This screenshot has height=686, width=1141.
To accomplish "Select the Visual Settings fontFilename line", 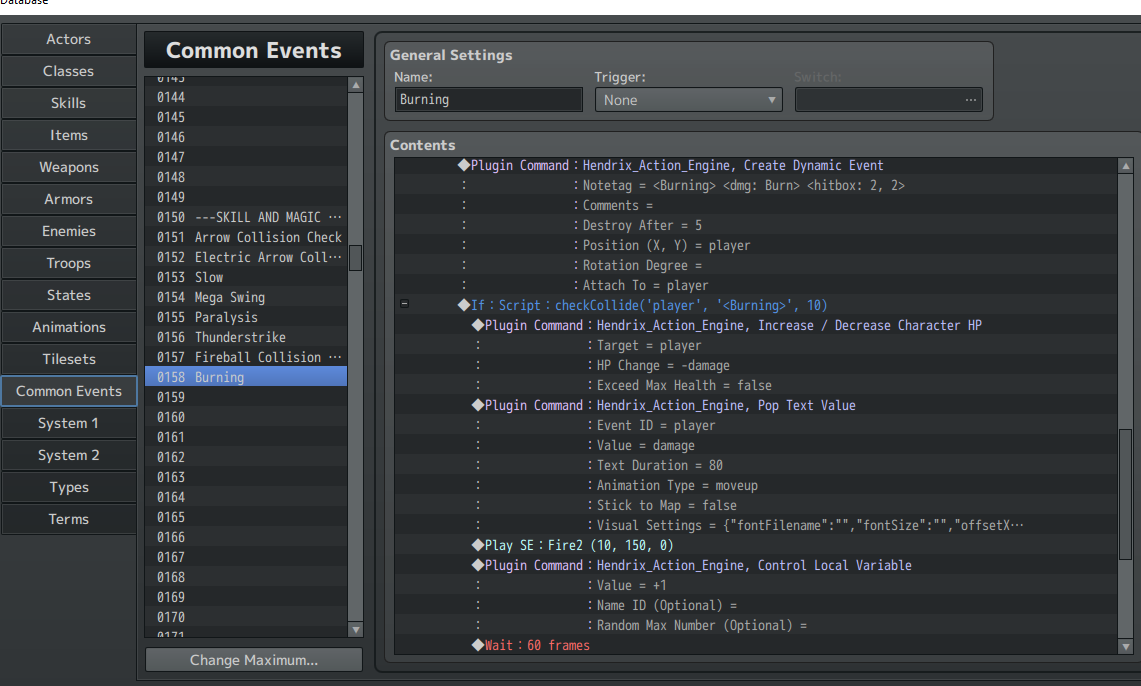I will pos(755,525).
